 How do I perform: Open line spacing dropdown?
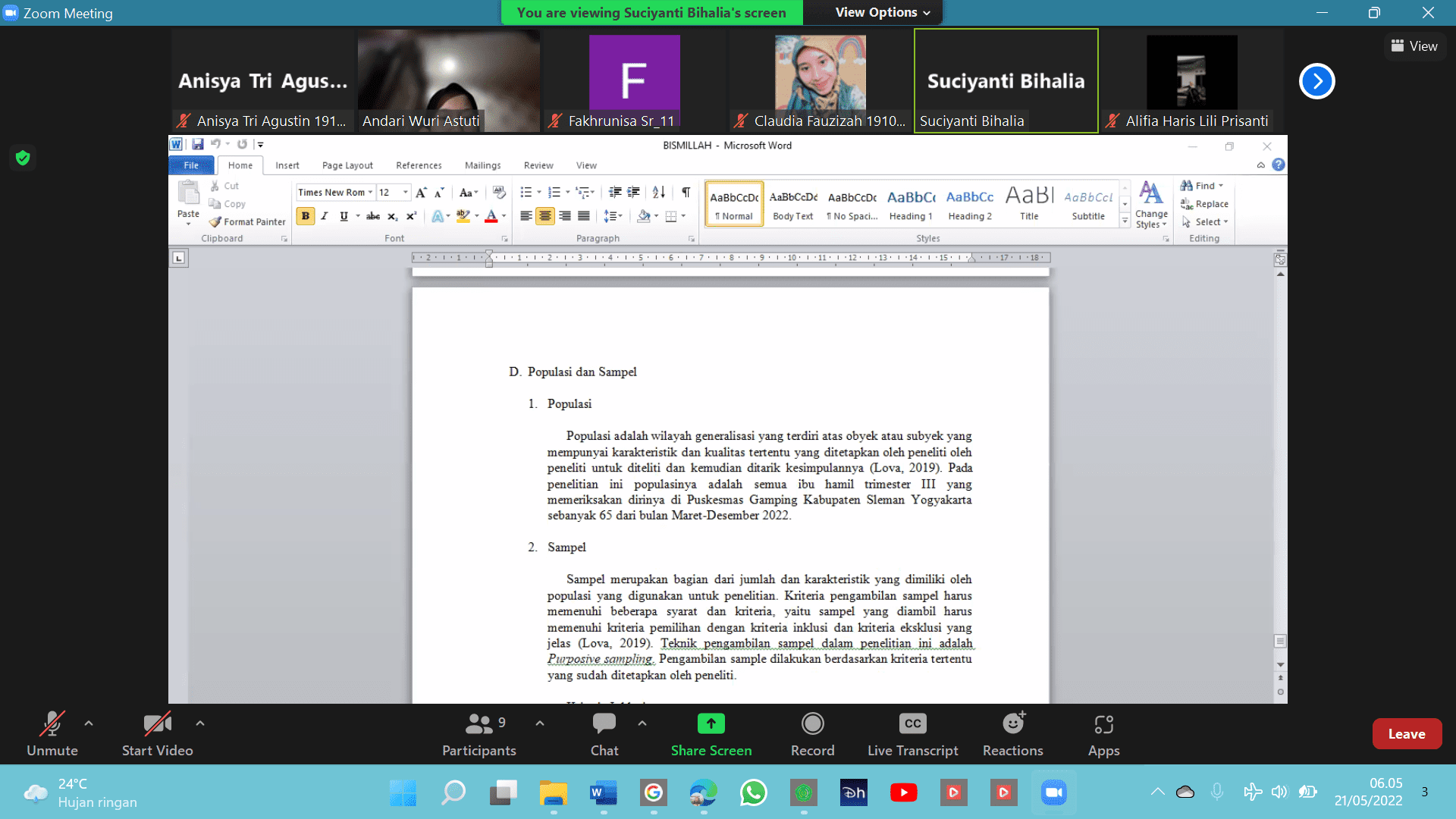[x=613, y=216]
